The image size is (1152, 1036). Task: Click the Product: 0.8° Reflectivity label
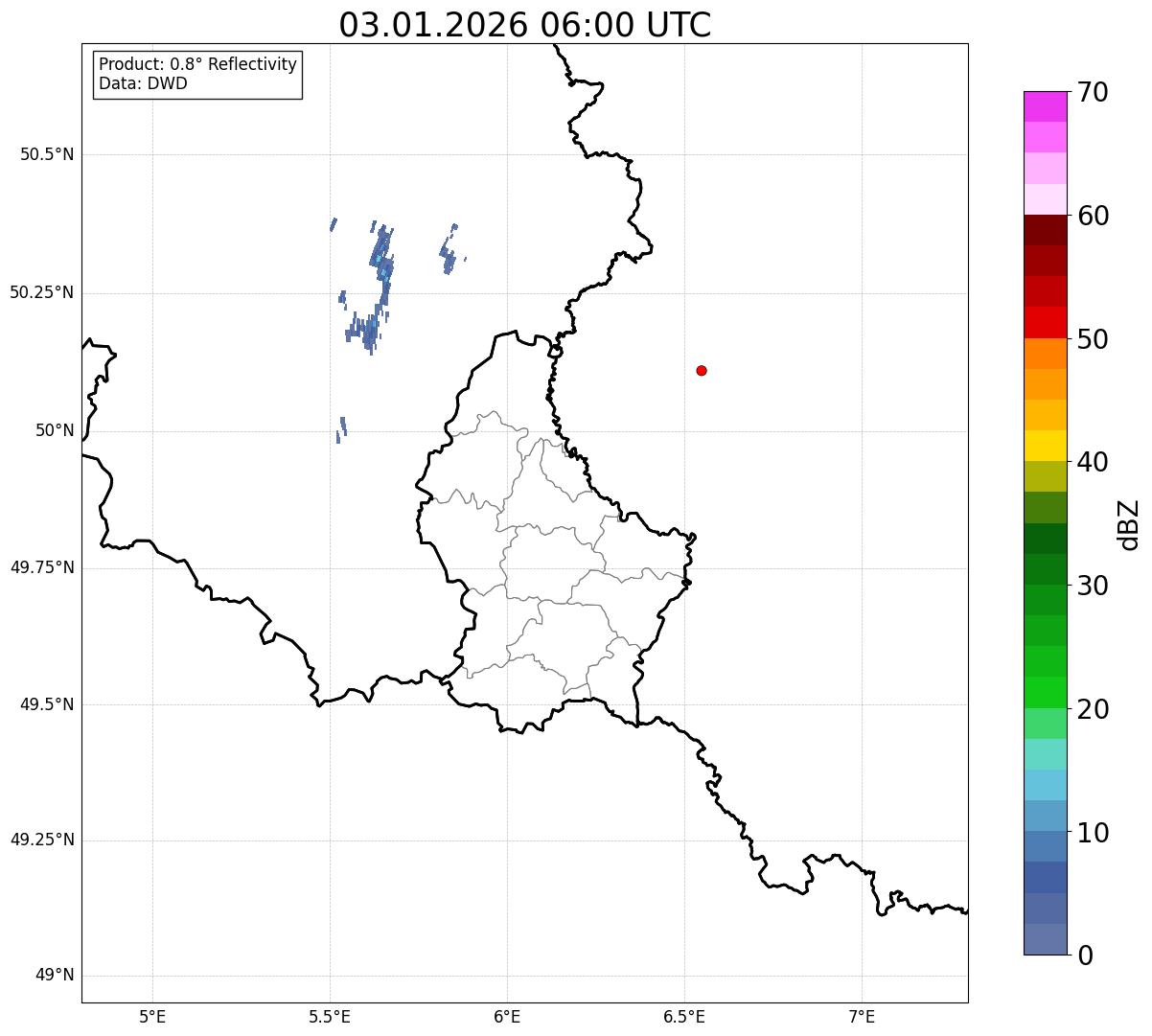pos(198,64)
